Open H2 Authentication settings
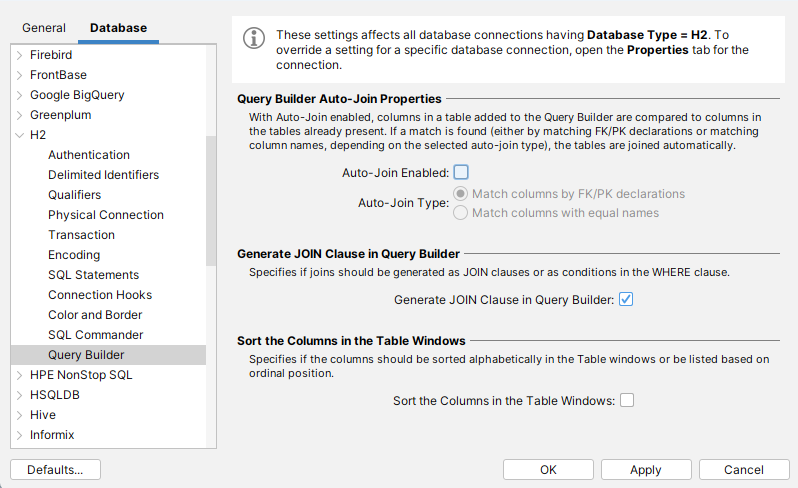This screenshot has height=488, width=798. [x=89, y=155]
